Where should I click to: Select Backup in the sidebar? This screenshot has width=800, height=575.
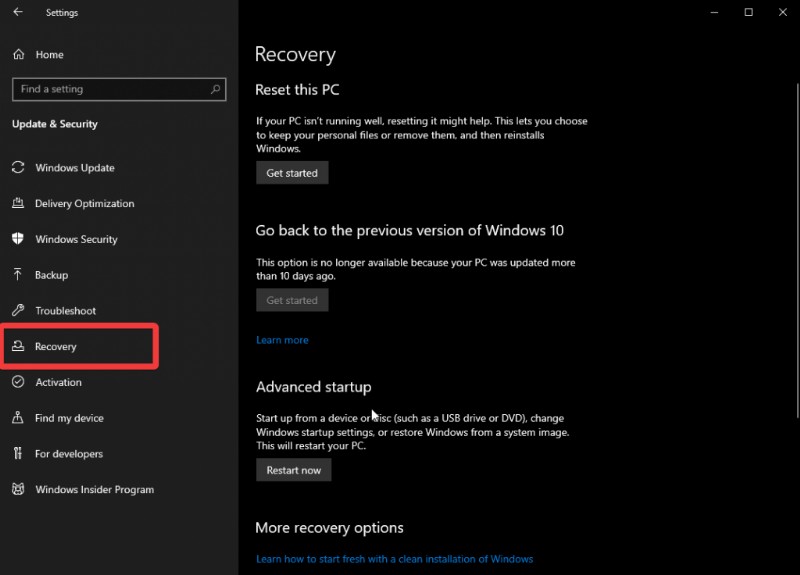[52, 275]
